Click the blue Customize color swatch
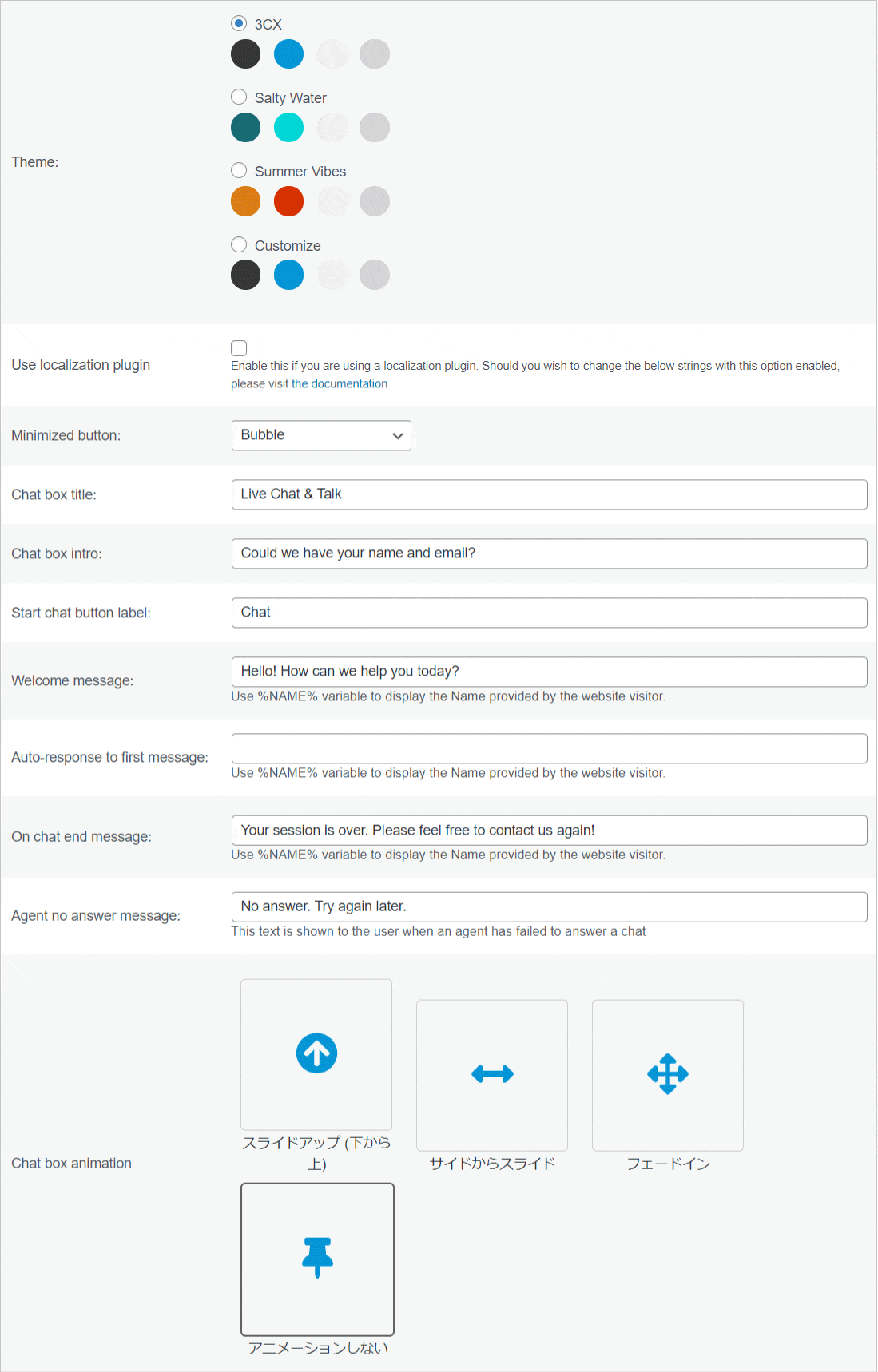Viewport: 878px width, 1372px height. (x=288, y=275)
